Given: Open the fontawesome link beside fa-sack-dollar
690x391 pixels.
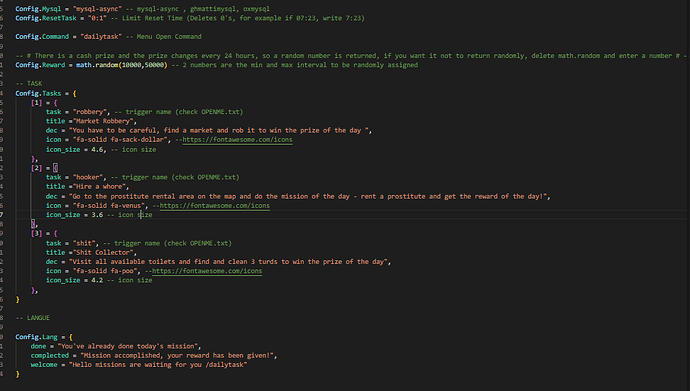Looking at the screenshot, I should coord(237,140).
